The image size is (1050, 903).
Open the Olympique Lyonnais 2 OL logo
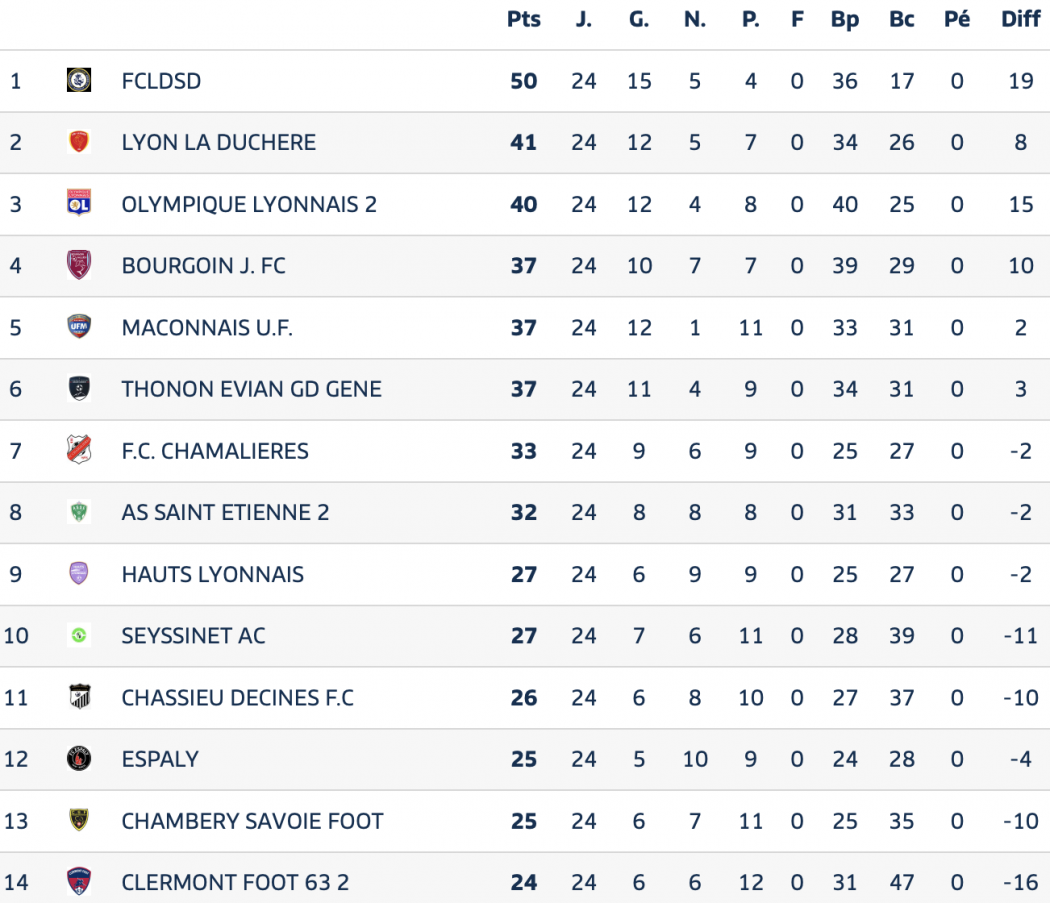tap(79, 204)
